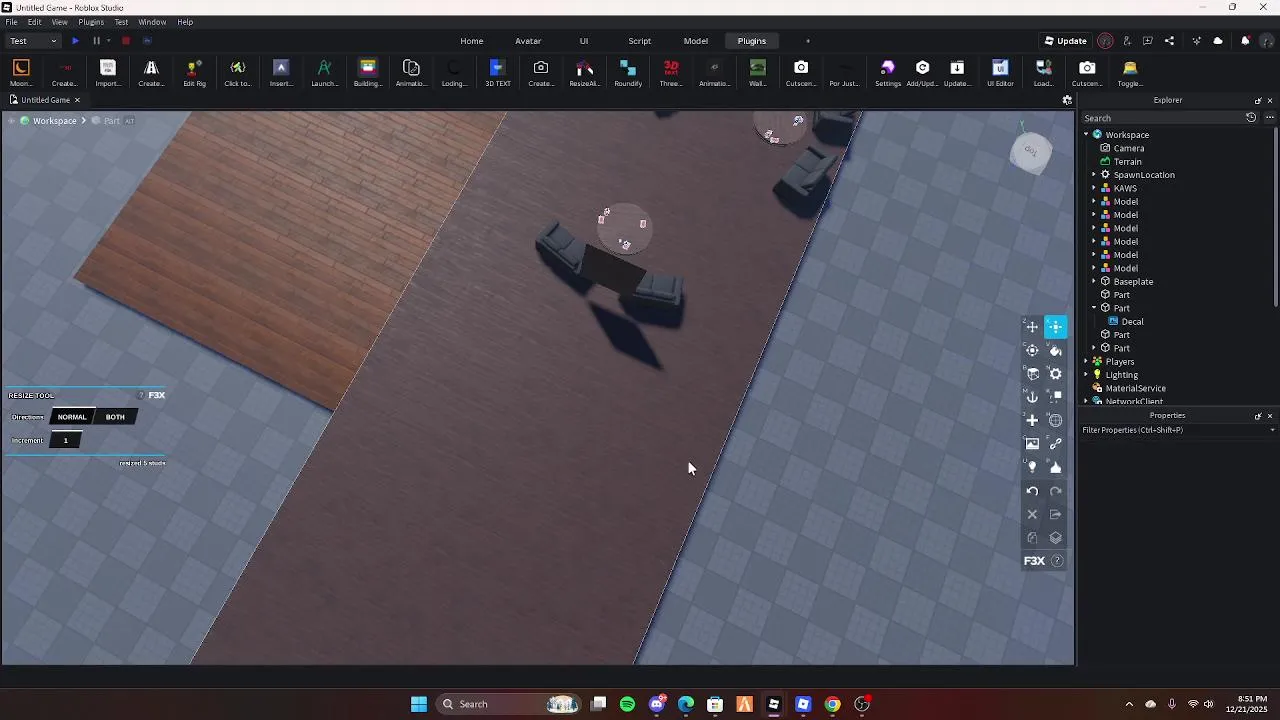Select the F3X Material gear tool

tap(1056, 374)
